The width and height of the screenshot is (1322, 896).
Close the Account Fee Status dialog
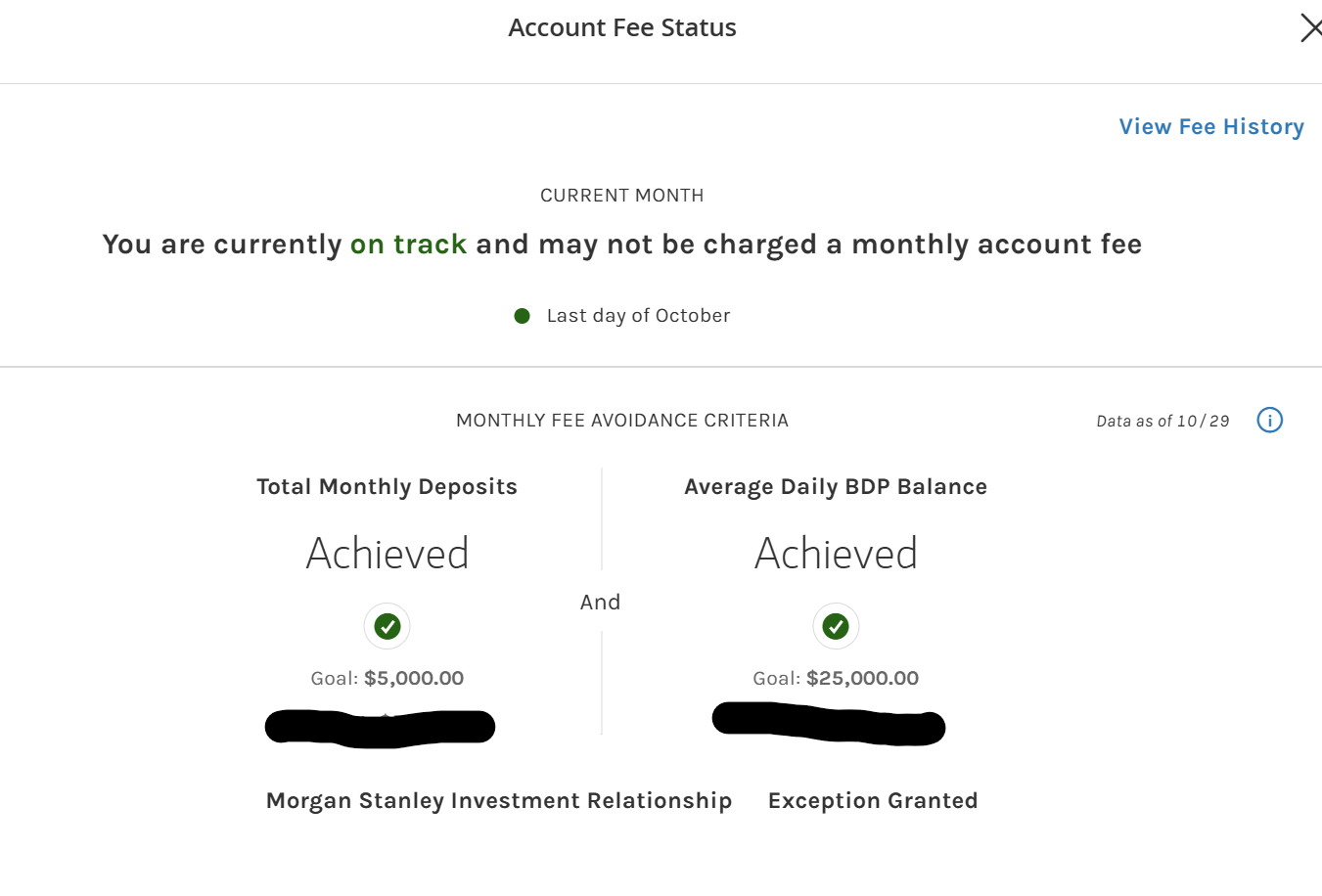[x=1309, y=27]
